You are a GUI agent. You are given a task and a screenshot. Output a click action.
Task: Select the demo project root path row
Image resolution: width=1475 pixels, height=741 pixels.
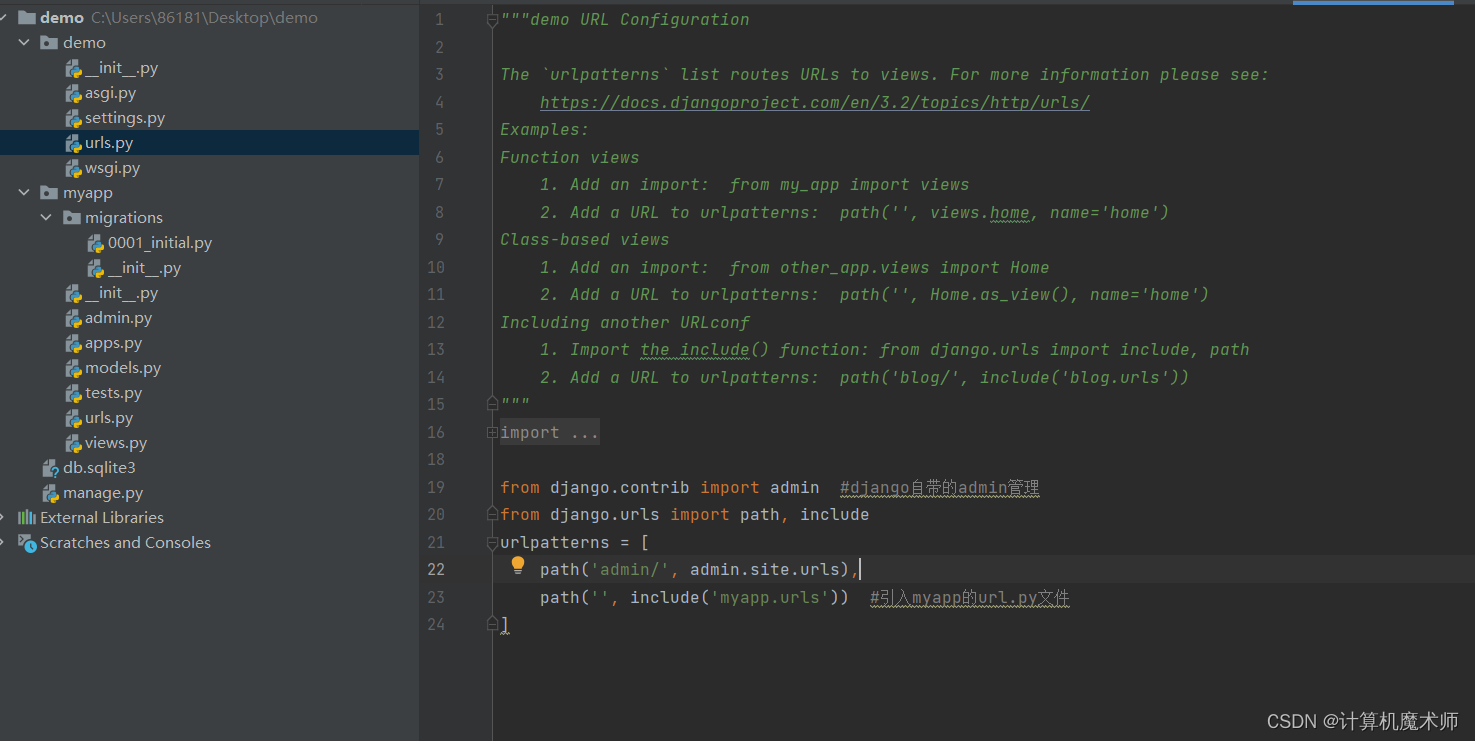click(209, 18)
